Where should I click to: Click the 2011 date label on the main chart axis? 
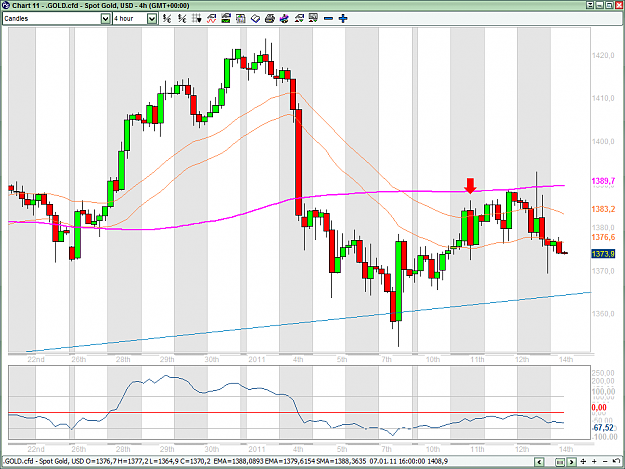click(257, 359)
